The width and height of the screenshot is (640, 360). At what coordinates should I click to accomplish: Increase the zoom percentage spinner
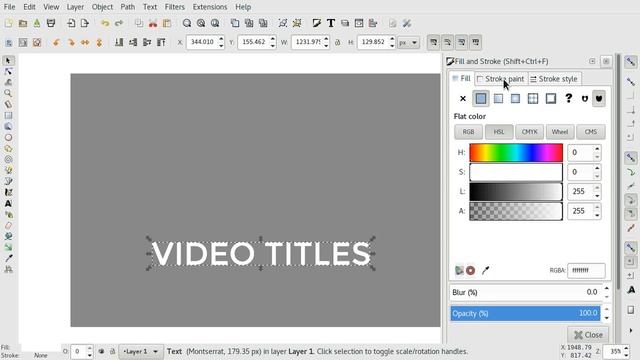(x=626, y=348)
